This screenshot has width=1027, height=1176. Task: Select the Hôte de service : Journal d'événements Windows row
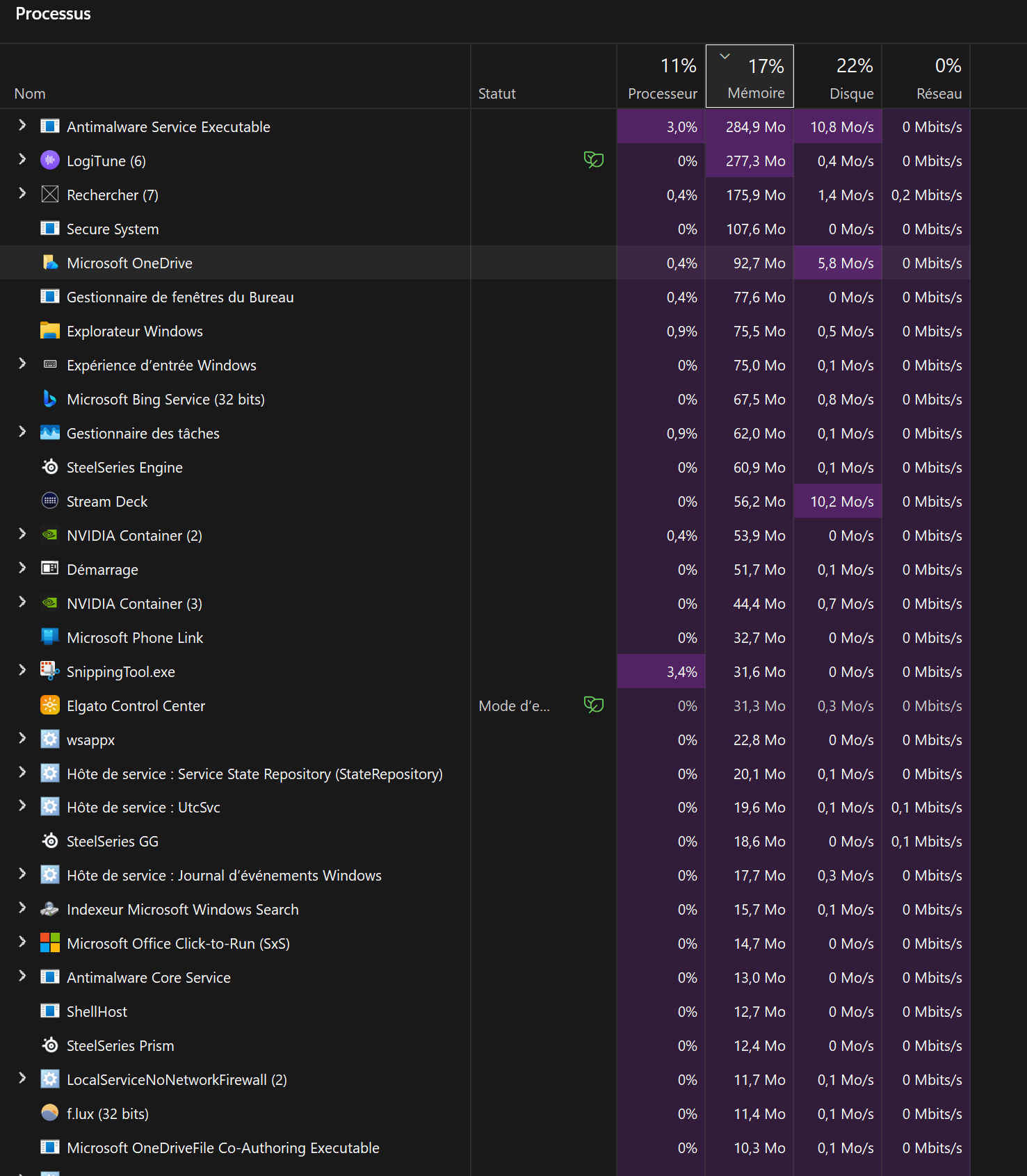(x=485, y=875)
